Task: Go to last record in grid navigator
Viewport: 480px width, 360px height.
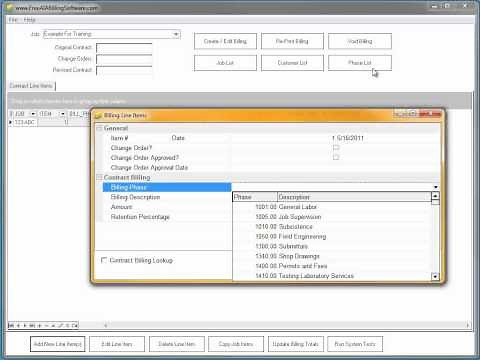Action: coord(32,325)
